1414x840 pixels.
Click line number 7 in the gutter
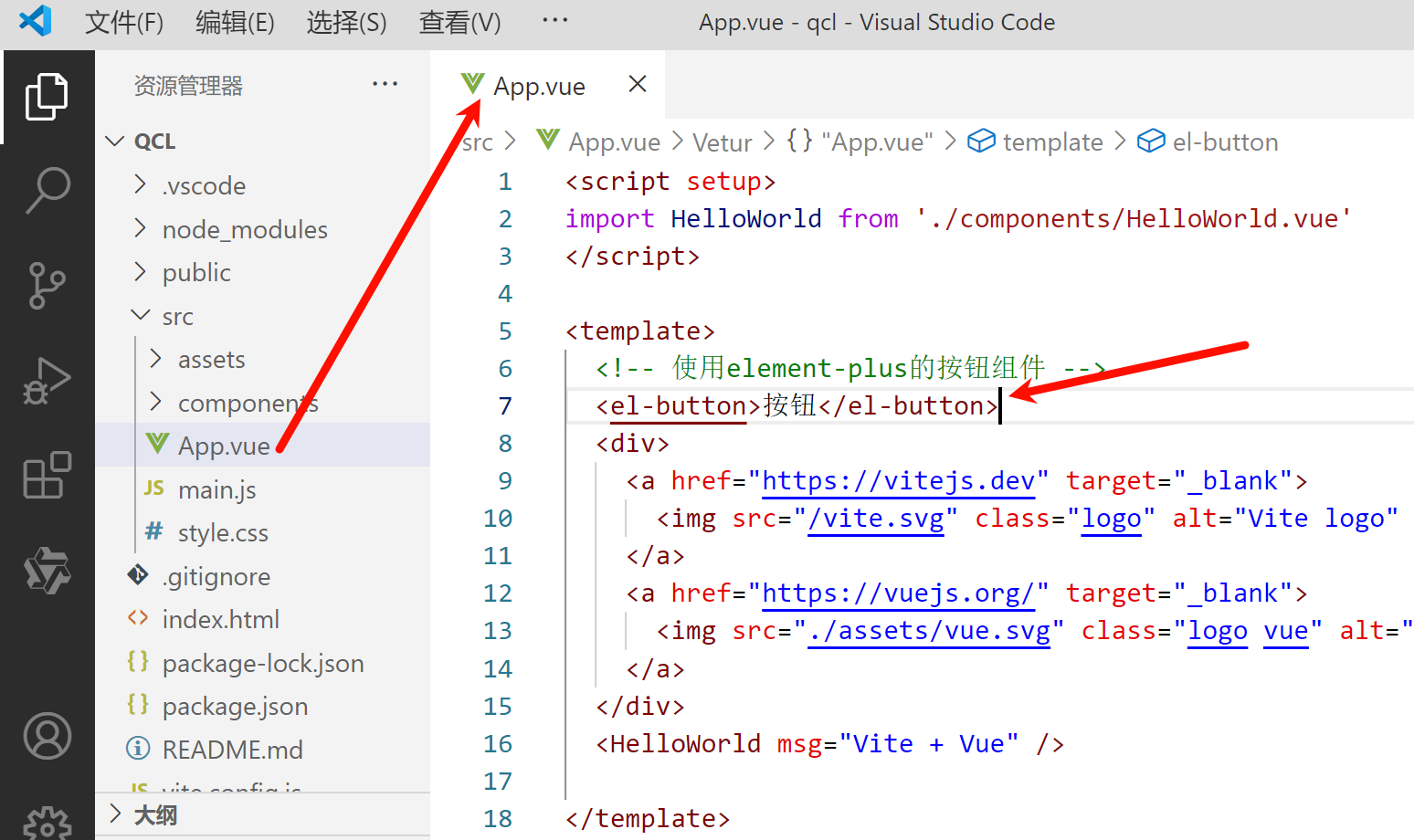505,405
